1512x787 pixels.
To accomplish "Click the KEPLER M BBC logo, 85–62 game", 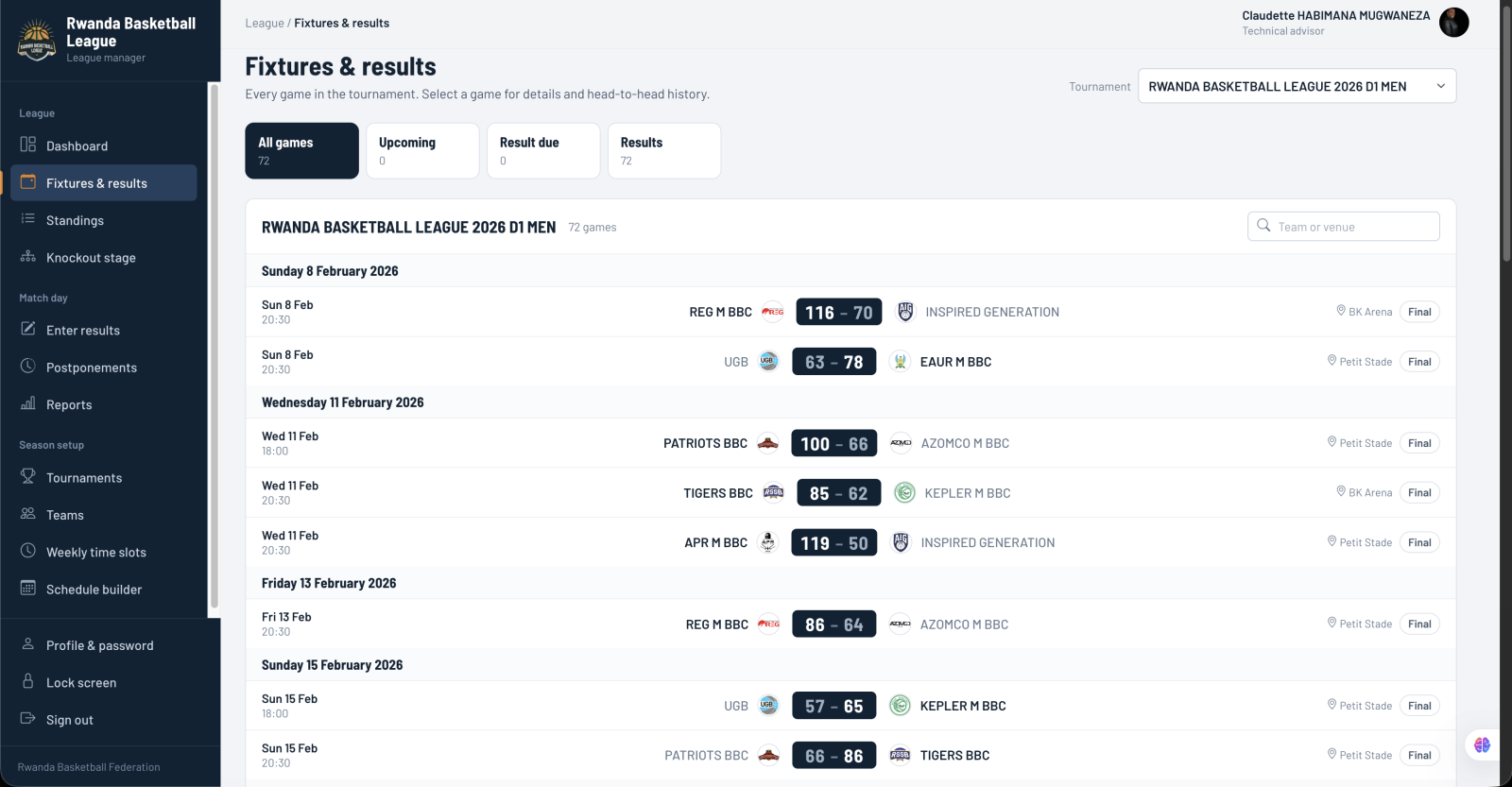I will (x=904, y=493).
